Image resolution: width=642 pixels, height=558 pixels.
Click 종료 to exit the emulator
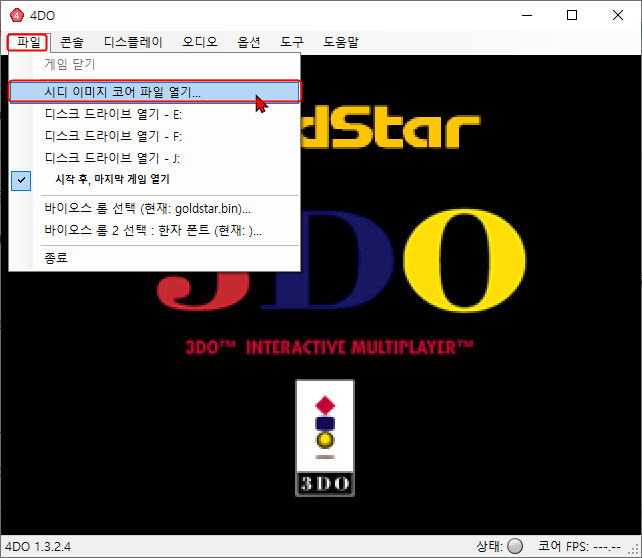coord(155,258)
